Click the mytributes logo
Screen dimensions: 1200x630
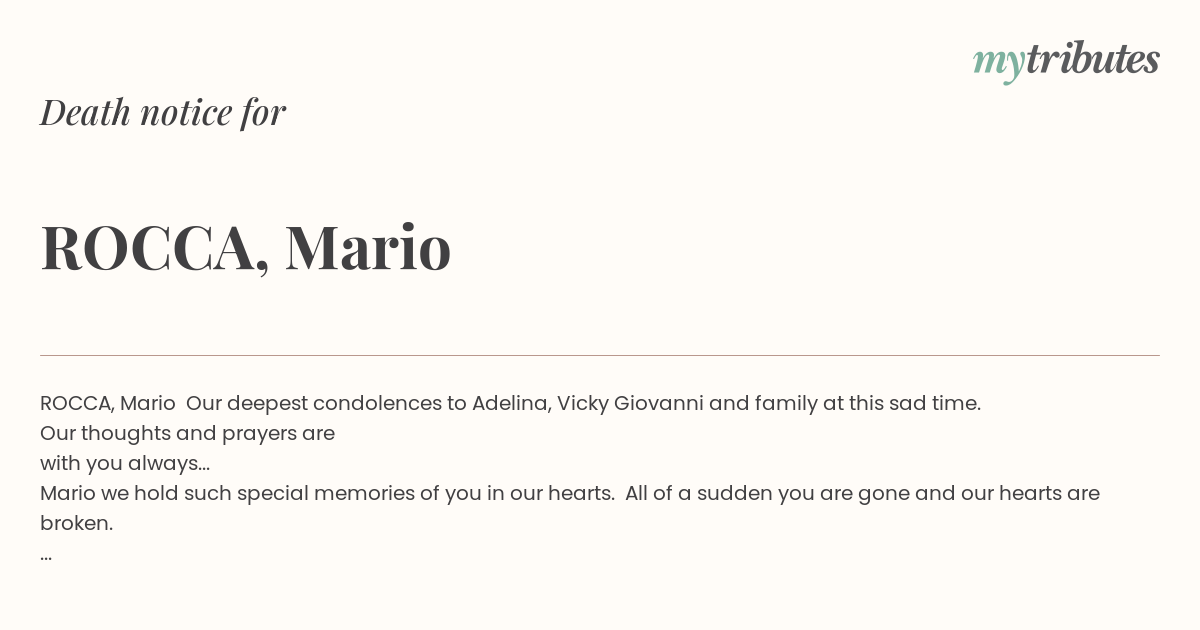[x=1066, y=61]
